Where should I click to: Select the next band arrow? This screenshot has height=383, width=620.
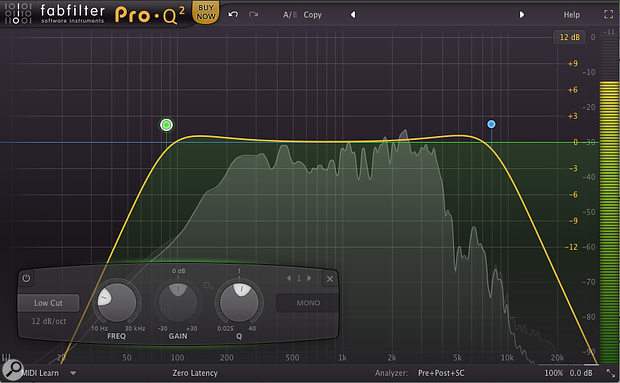(309, 278)
